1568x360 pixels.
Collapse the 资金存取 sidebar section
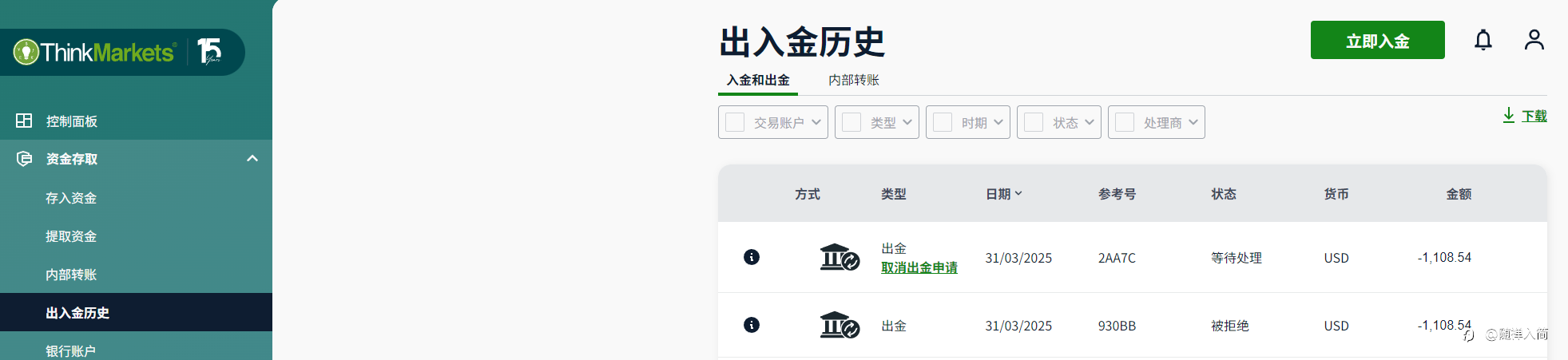pyautogui.click(x=252, y=159)
